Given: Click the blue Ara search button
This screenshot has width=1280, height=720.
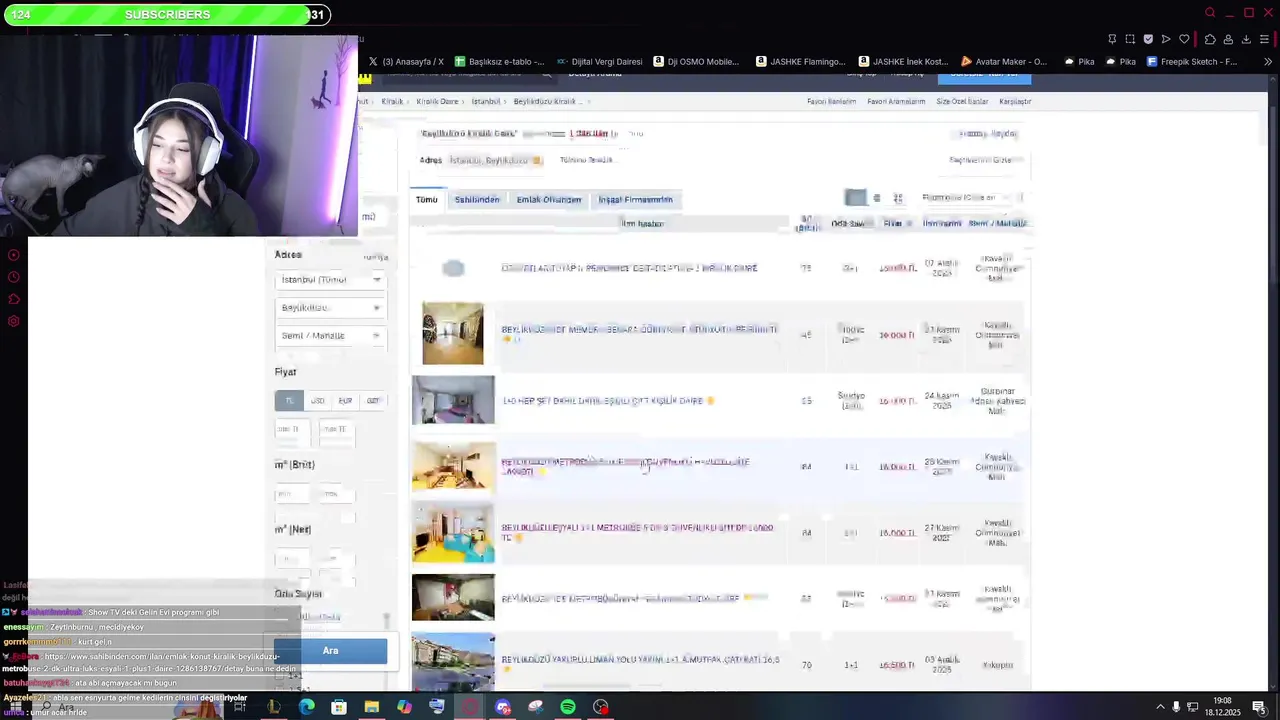Looking at the screenshot, I should [x=330, y=651].
